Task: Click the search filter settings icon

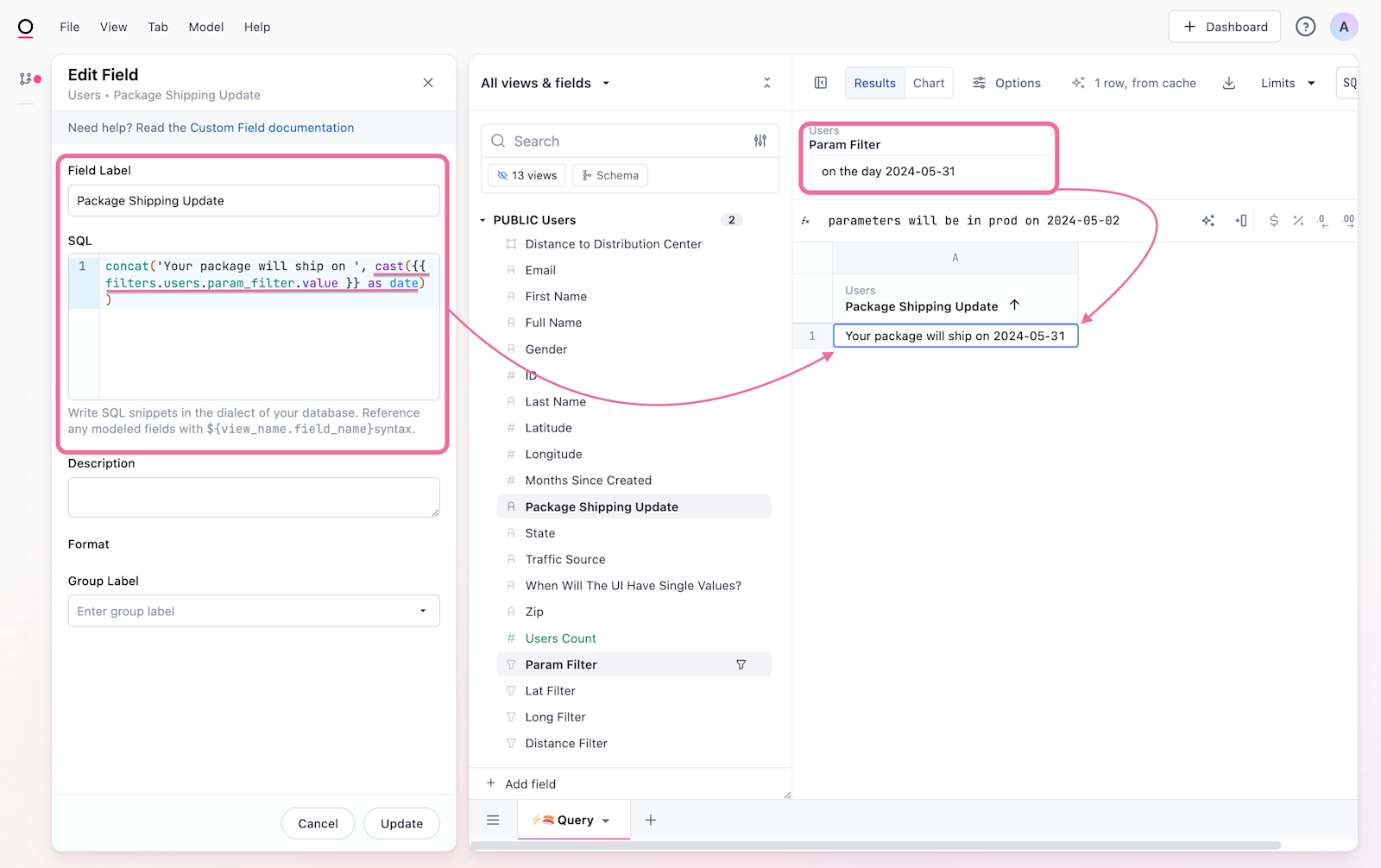Action: tap(760, 141)
